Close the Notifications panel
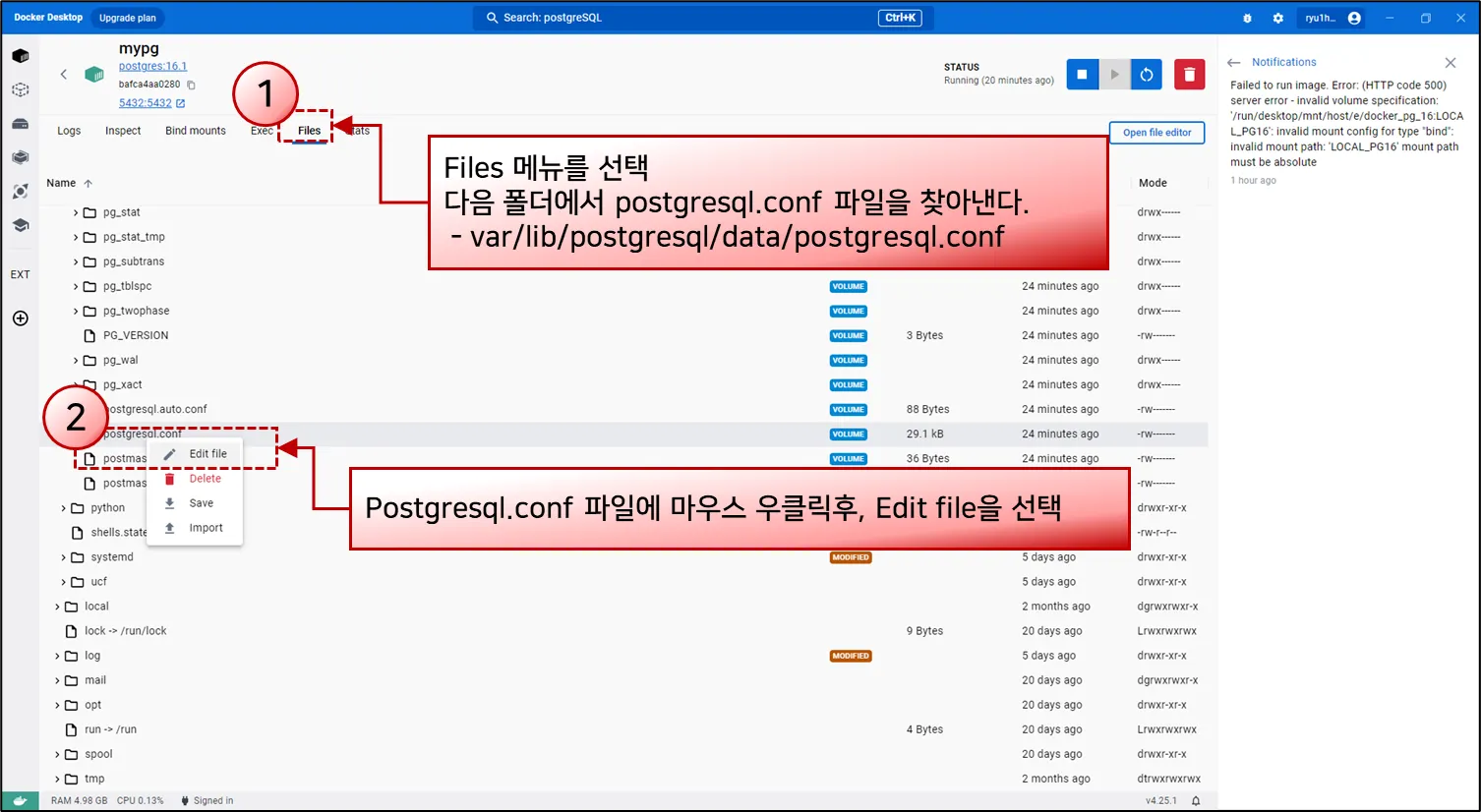This screenshot has width=1481, height=812. [x=1451, y=62]
